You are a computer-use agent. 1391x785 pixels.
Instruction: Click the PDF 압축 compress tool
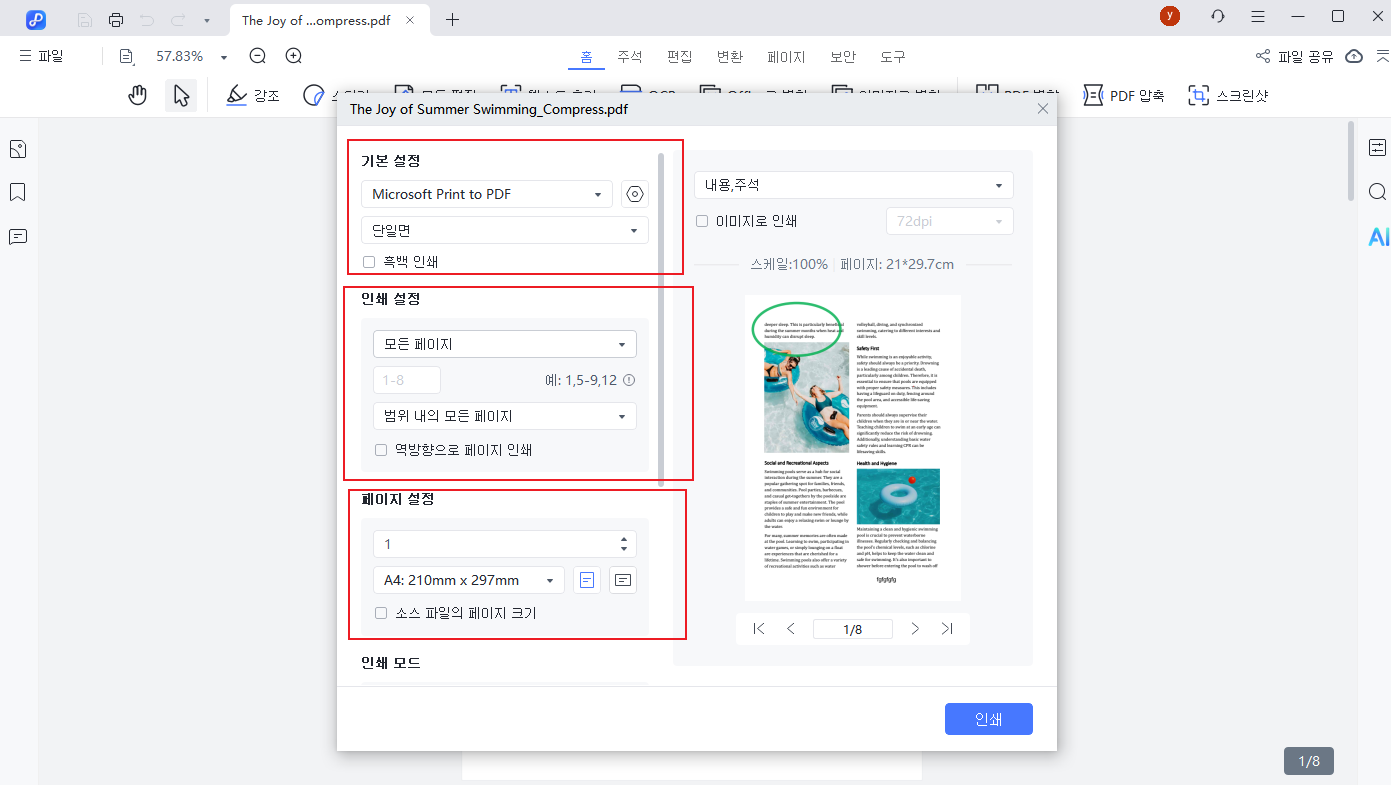(1124, 96)
